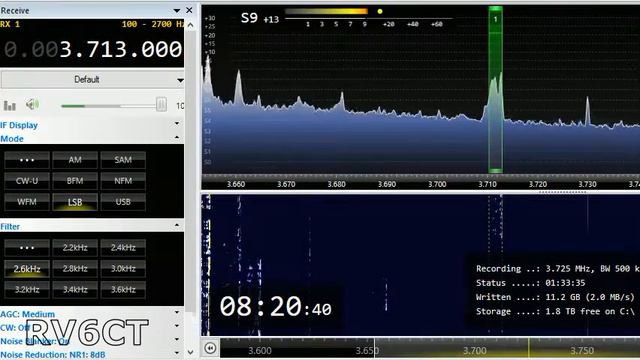
Task: Set filter to 2.8kHz
Action: pos(75,269)
